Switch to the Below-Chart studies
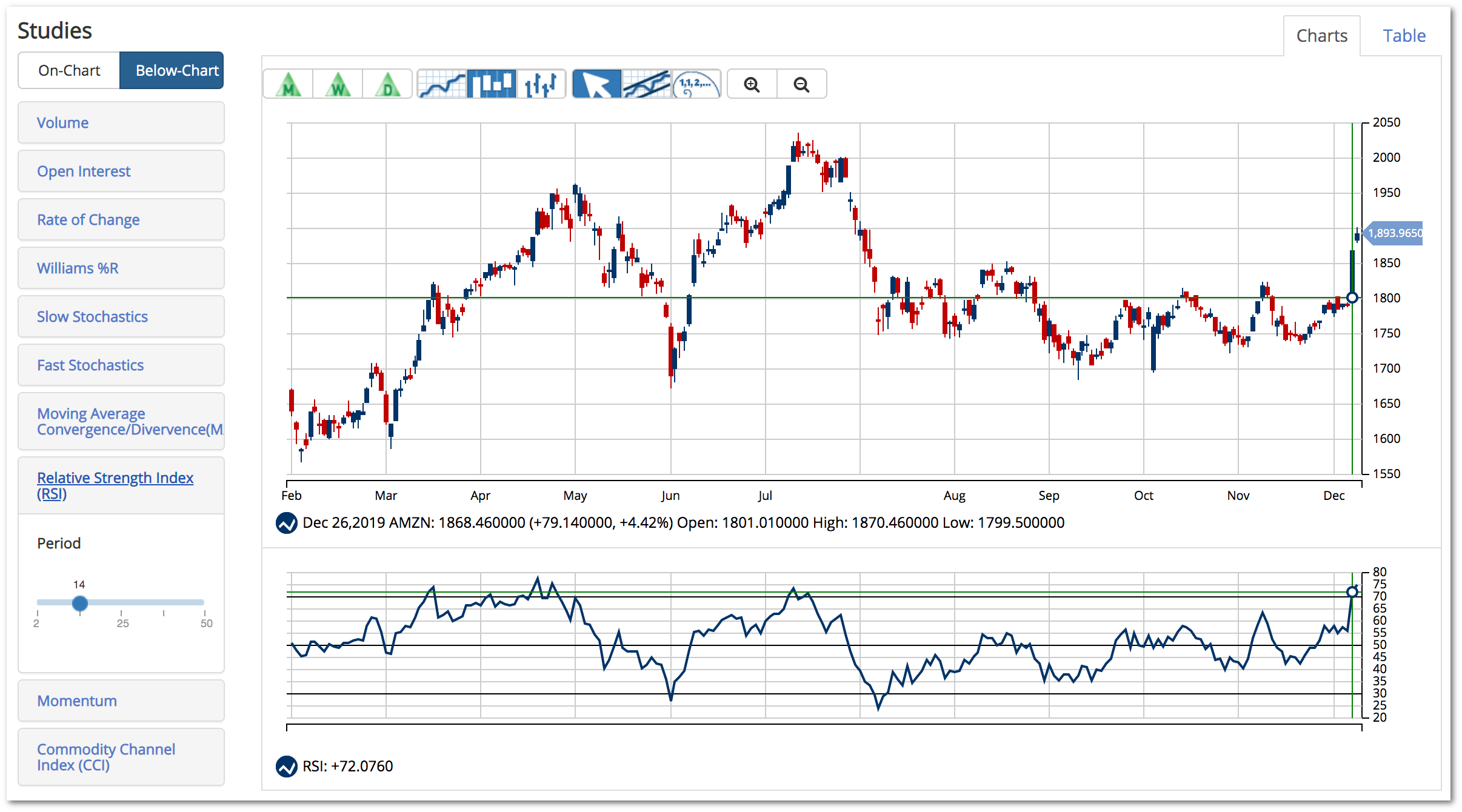 [172, 70]
